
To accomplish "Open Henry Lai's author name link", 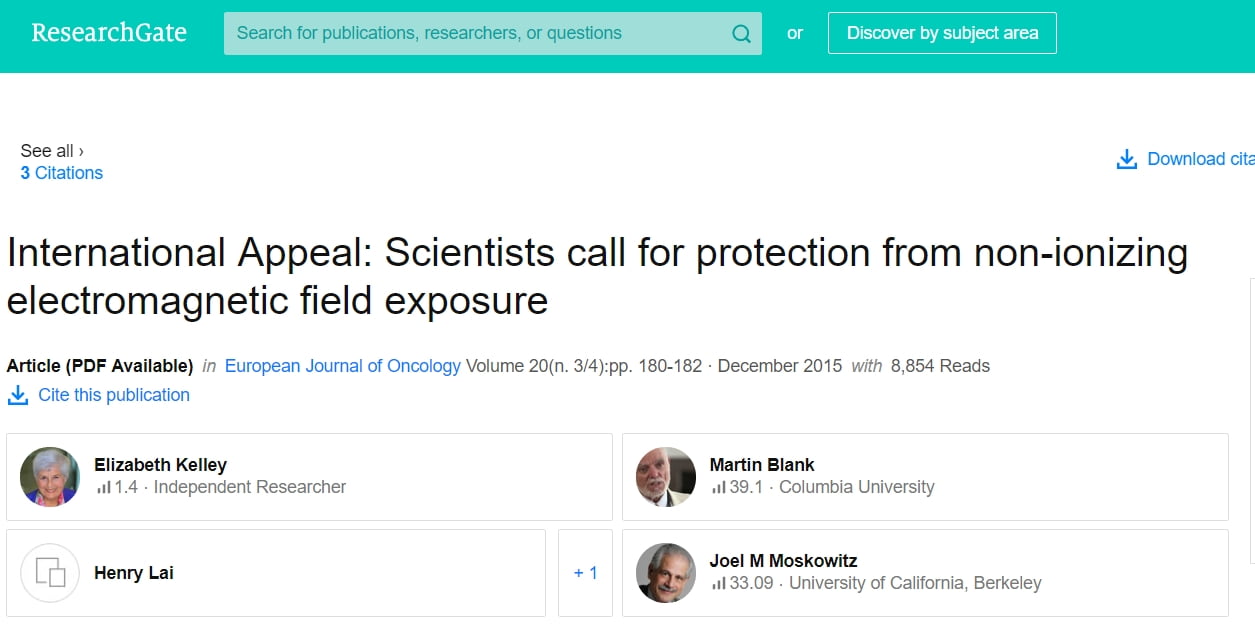I will [134, 573].
